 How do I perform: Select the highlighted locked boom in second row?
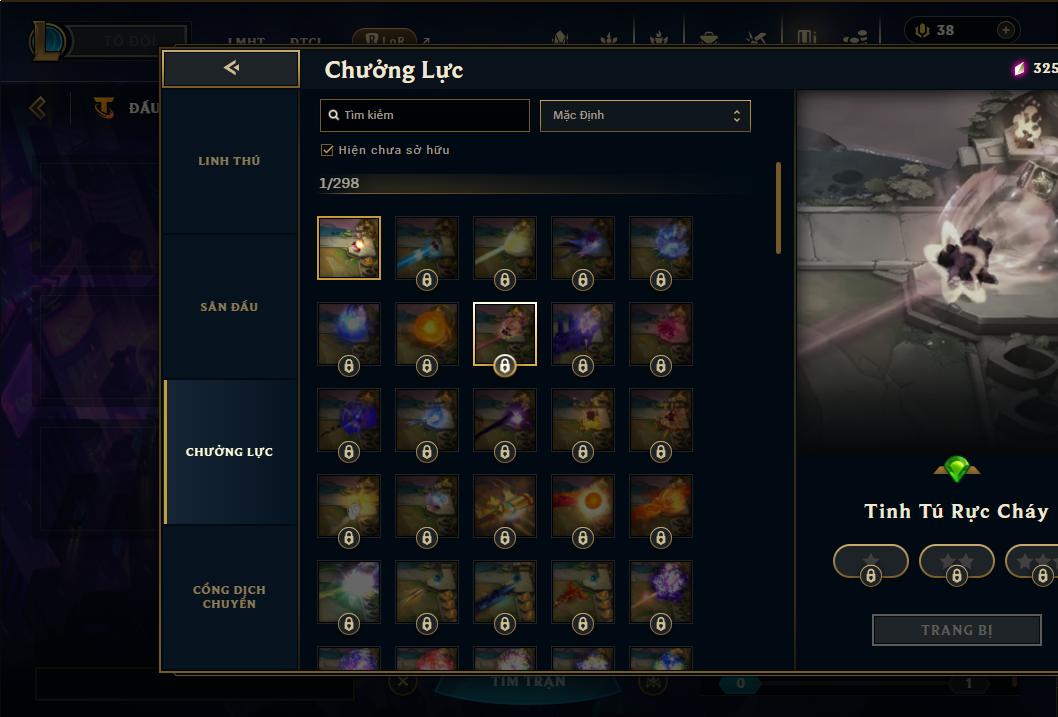505,334
